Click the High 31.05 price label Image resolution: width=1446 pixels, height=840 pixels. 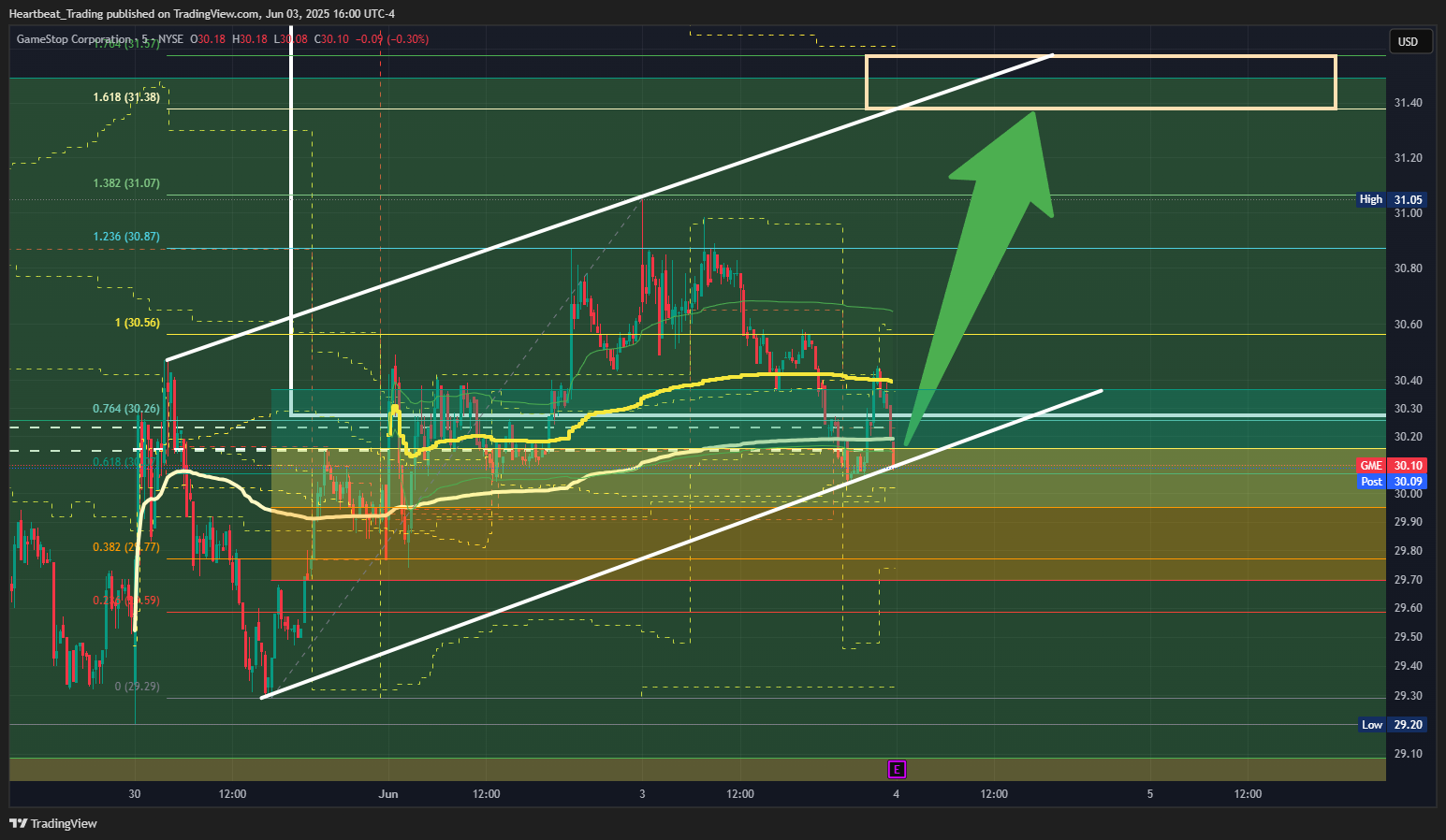coord(1392,199)
